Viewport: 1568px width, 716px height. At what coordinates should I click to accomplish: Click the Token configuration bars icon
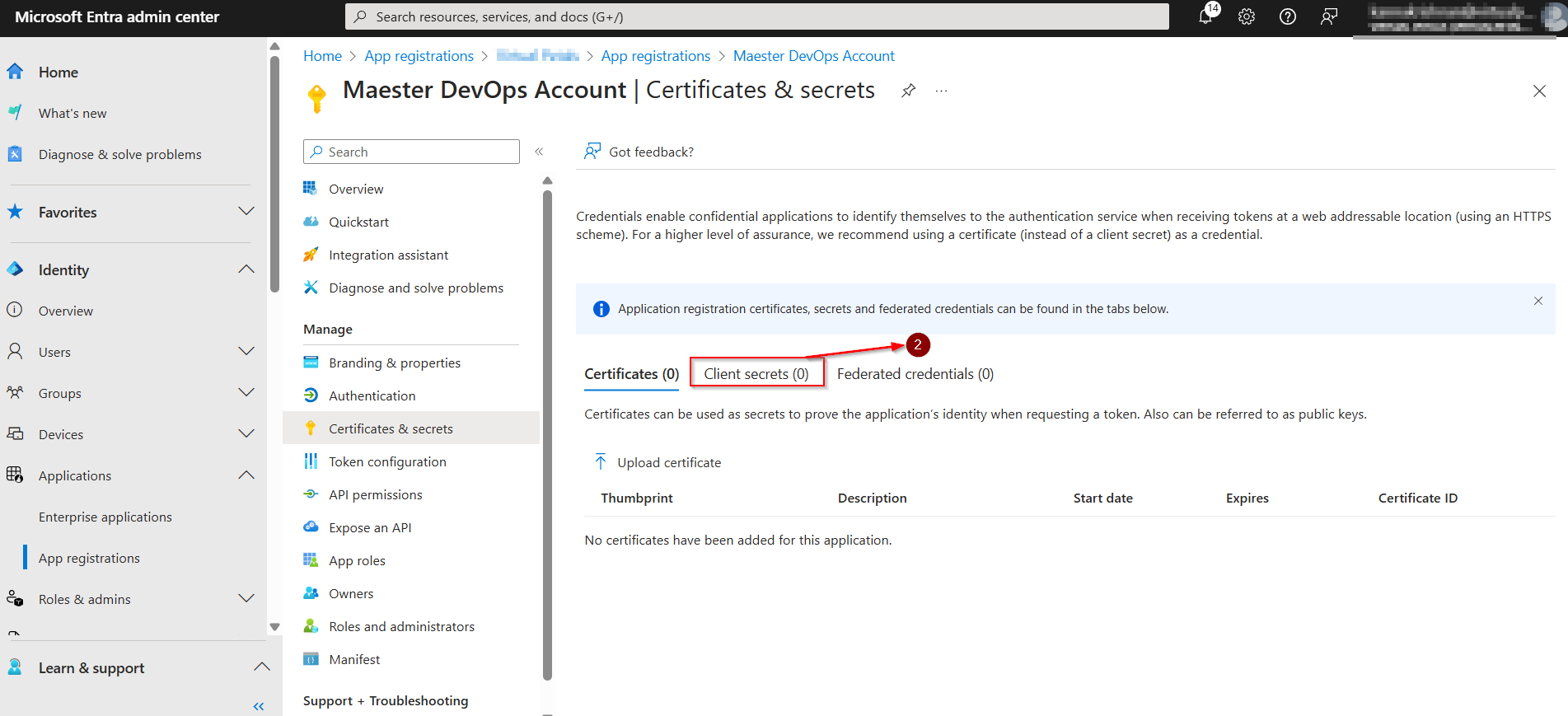pos(311,461)
